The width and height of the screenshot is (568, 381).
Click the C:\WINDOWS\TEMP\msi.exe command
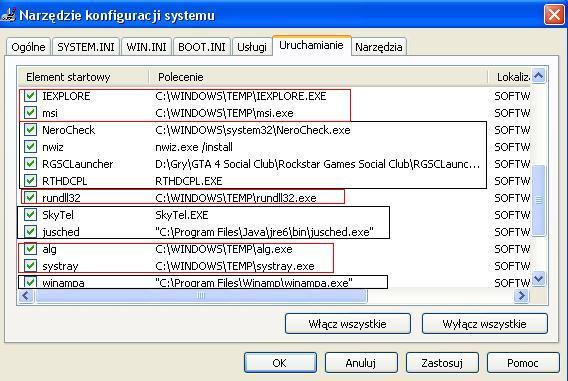tap(224, 113)
